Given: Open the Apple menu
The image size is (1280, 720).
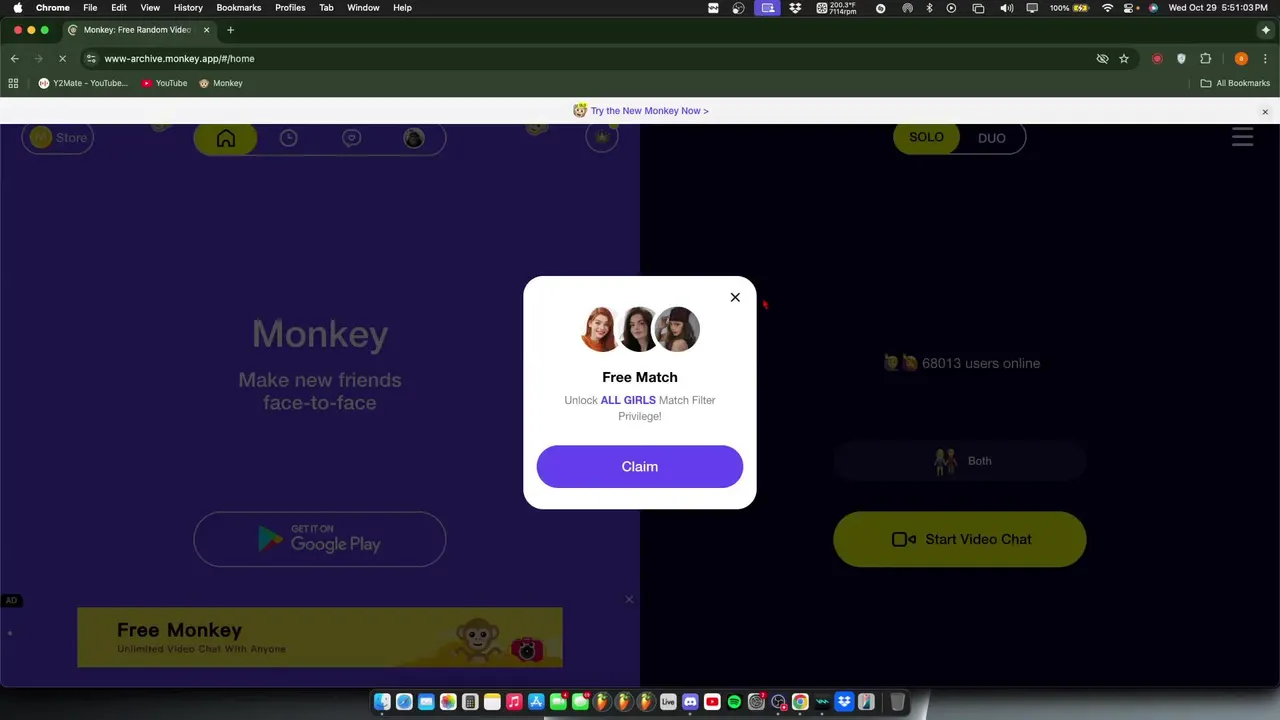Looking at the screenshot, I should 17,8.
